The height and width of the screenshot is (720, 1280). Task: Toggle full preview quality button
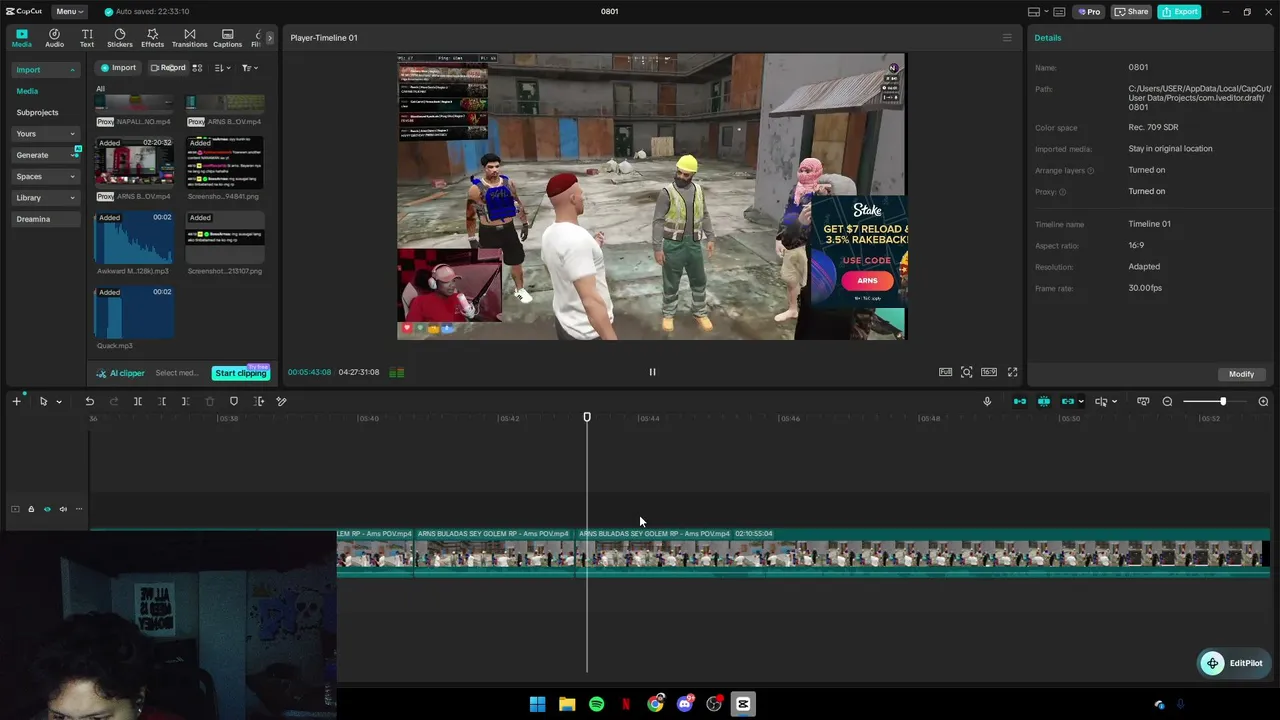click(x=945, y=372)
